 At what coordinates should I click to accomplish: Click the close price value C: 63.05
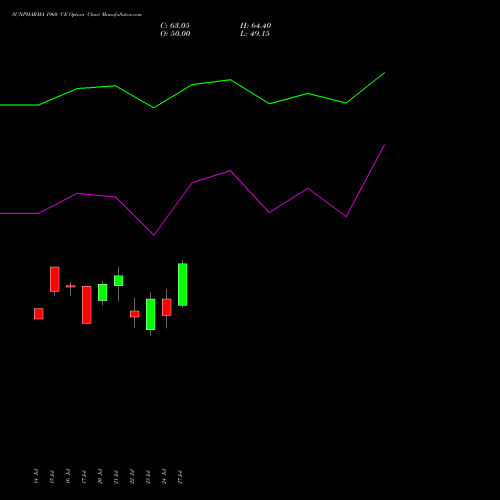pyautogui.click(x=175, y=26)
